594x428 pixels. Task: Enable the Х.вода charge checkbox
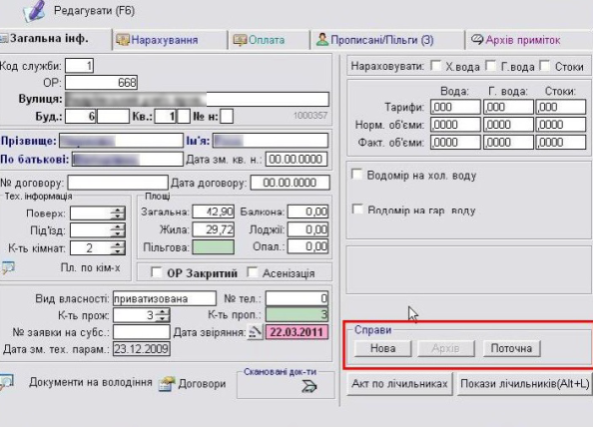[x=436, y=66]
